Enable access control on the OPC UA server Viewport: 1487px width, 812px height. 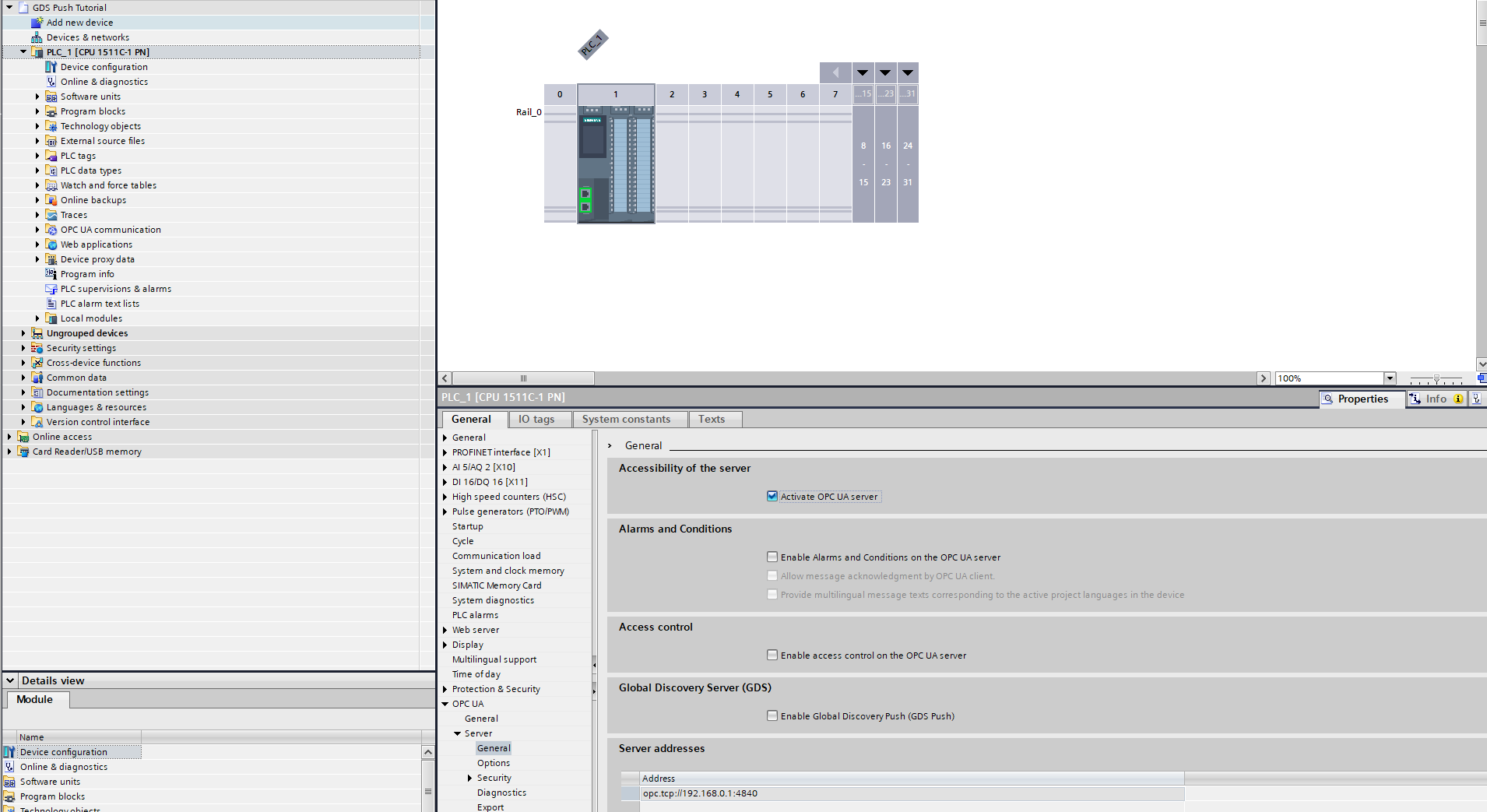tap(772, 655)
